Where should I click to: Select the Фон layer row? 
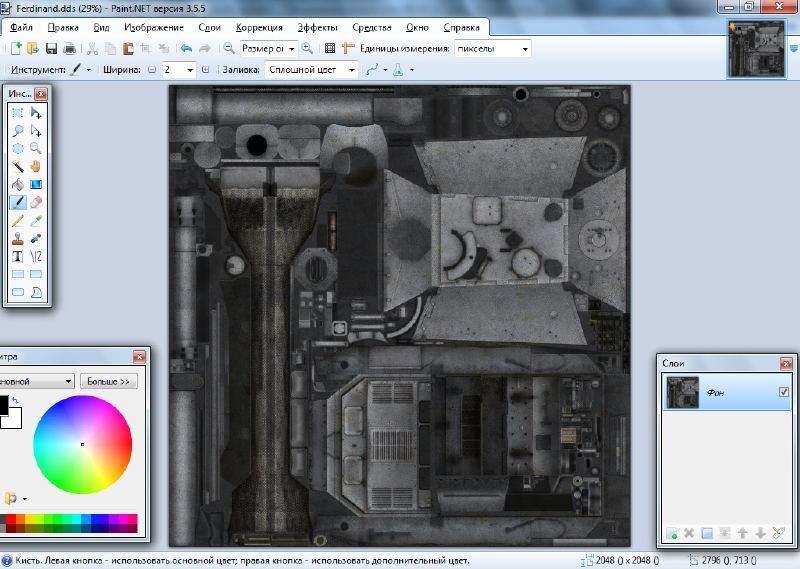727,392
